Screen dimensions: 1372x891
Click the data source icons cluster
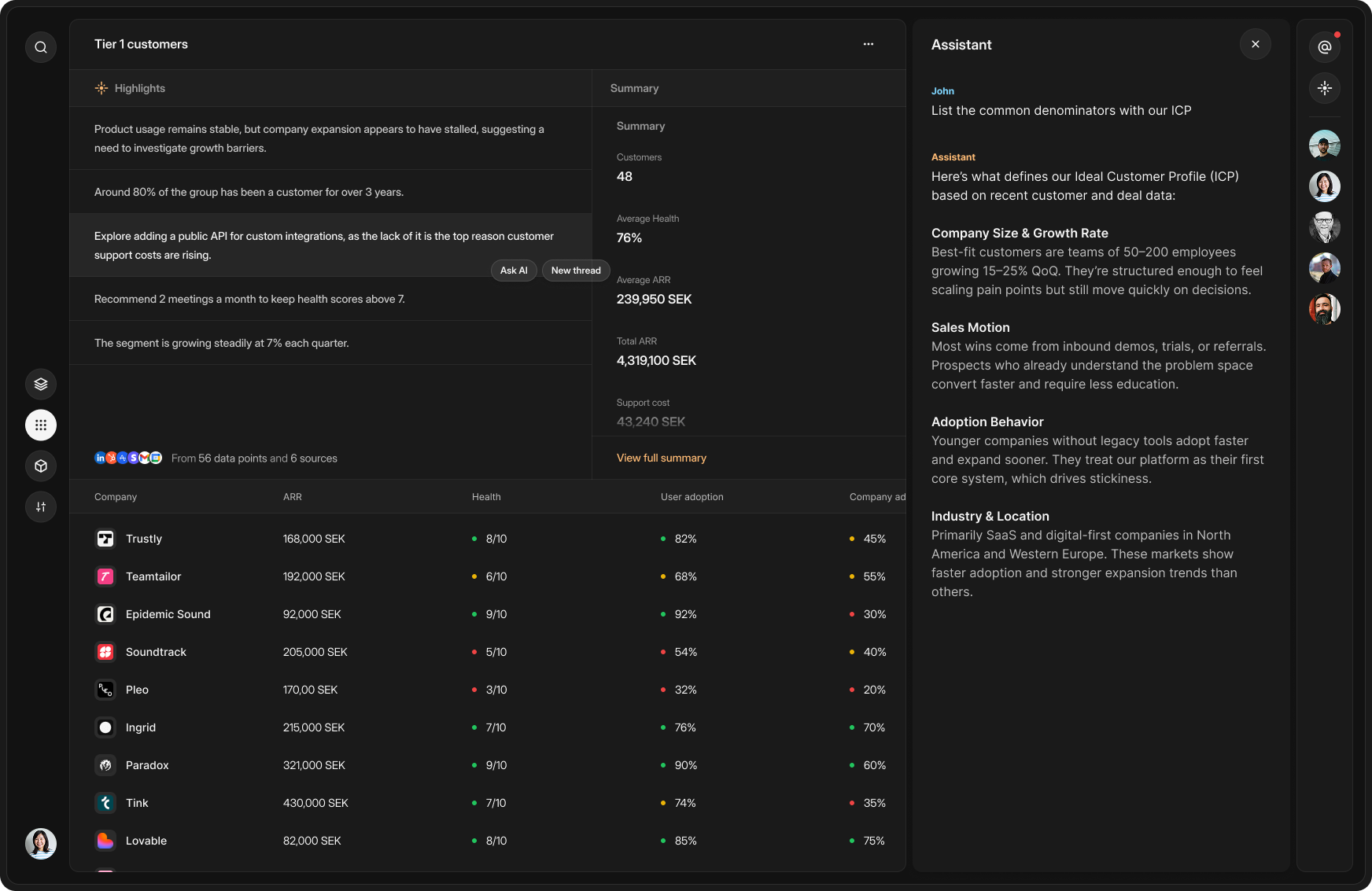point(128,458)
